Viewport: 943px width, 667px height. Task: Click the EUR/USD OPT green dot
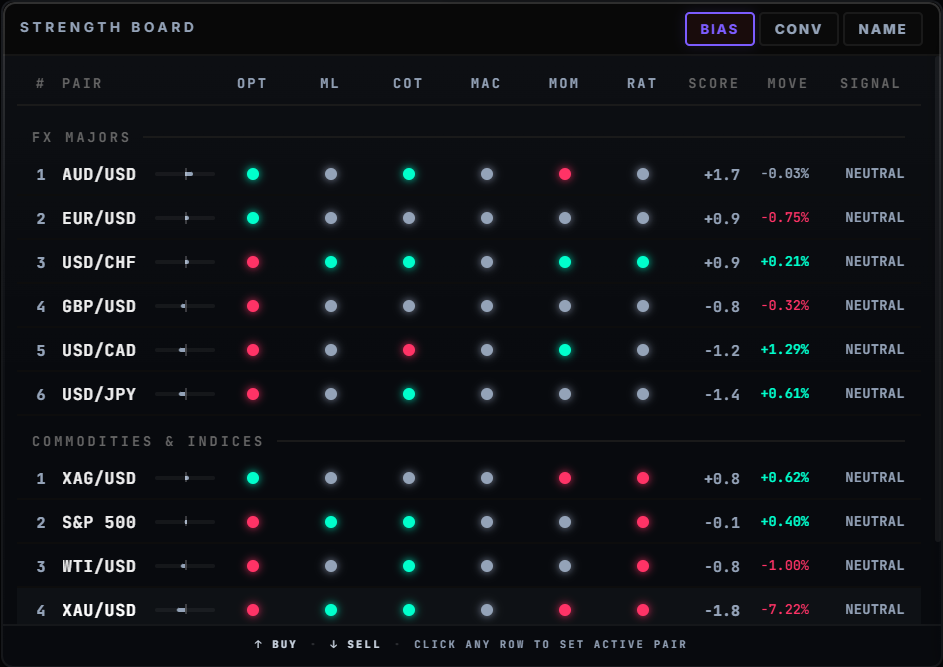[x=253, y=218]
